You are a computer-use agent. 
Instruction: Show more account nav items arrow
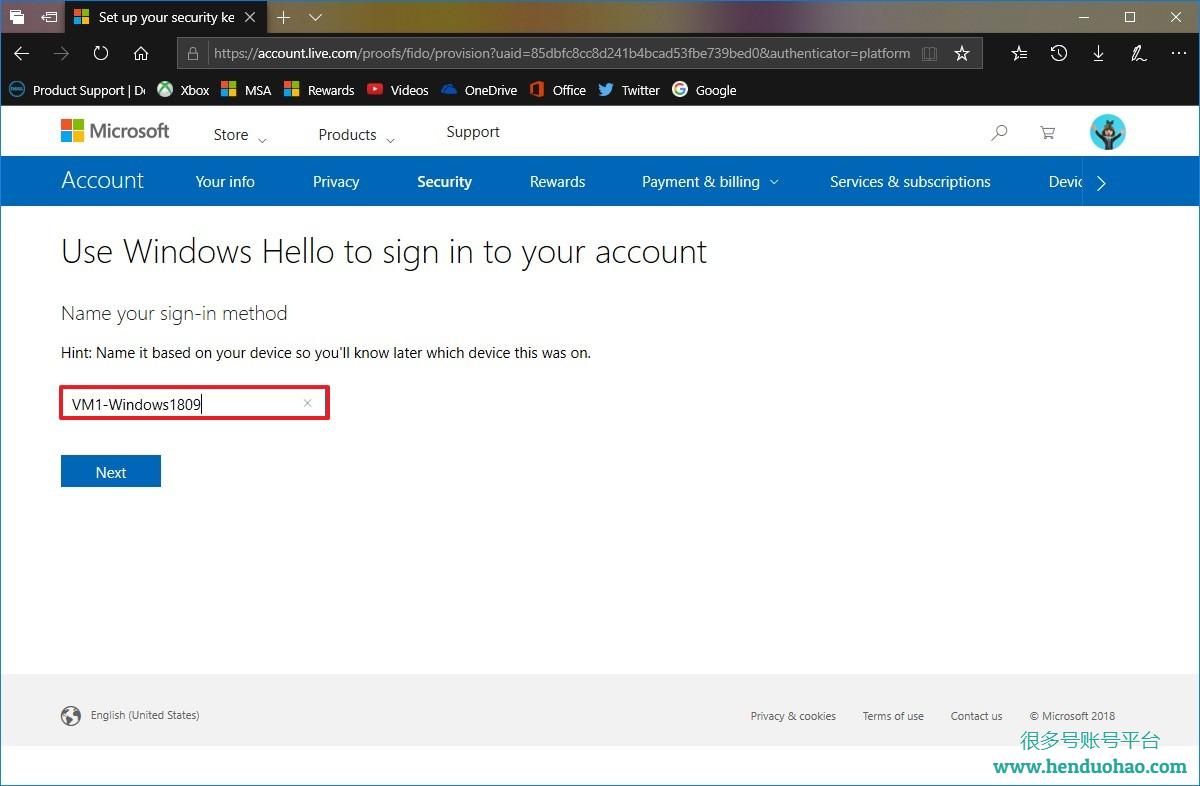pos(1101,182)
